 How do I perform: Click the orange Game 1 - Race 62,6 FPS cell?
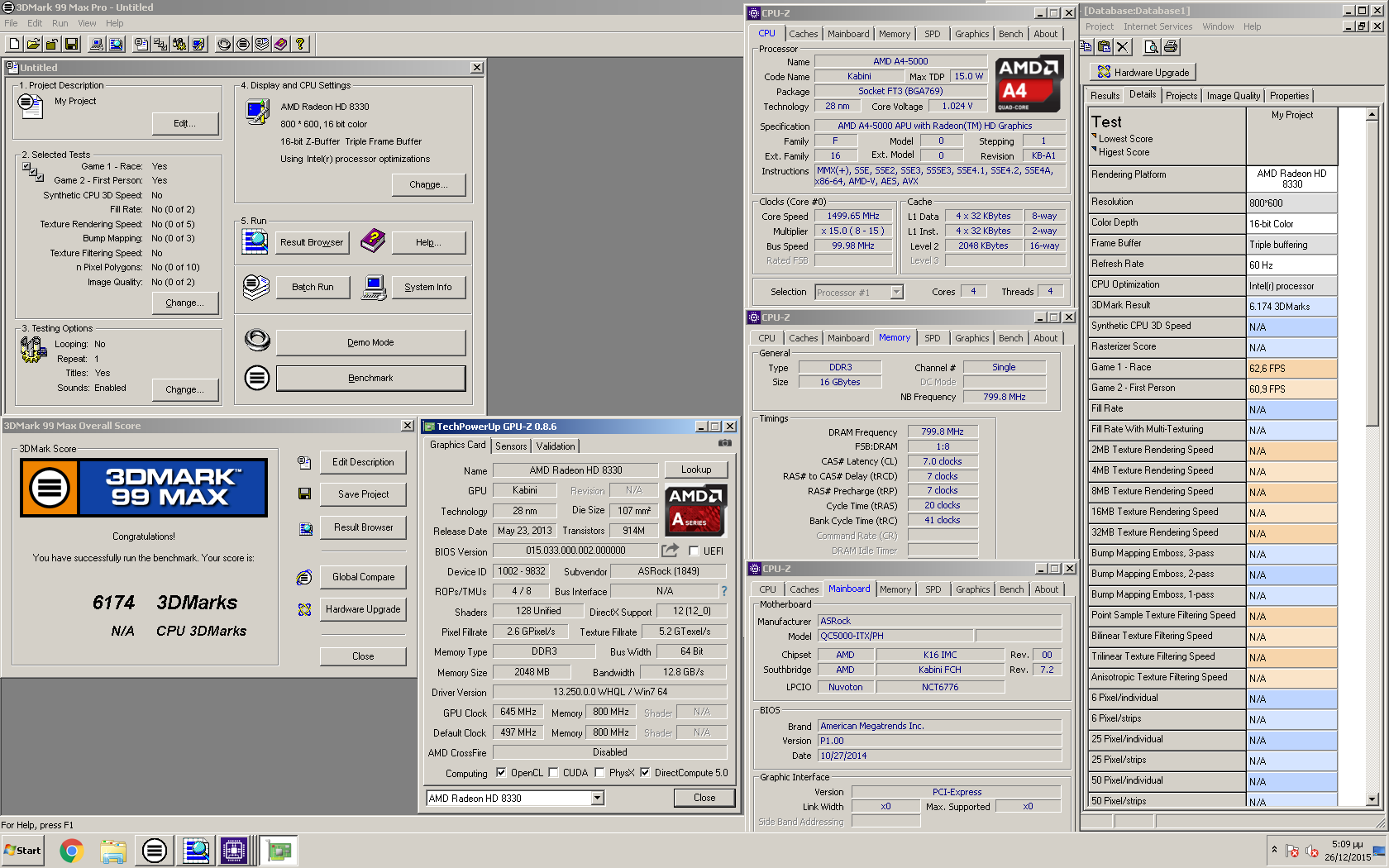coord(1291,368)
